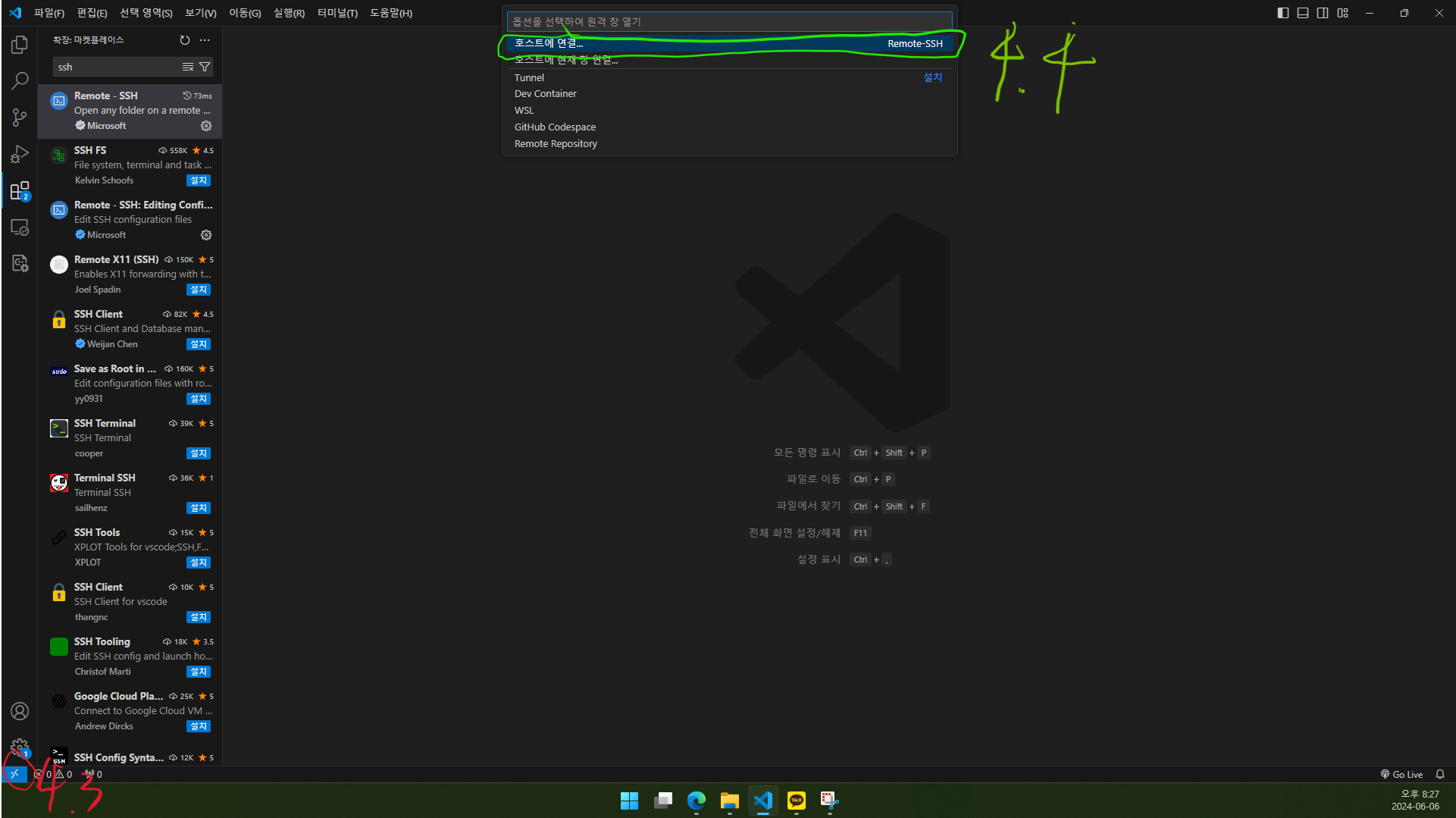Image resolution: width=1456 pixels, height=818 pixels.
Task: Select 호스트에 연결... Remote-SSH option
Action: 729,43
